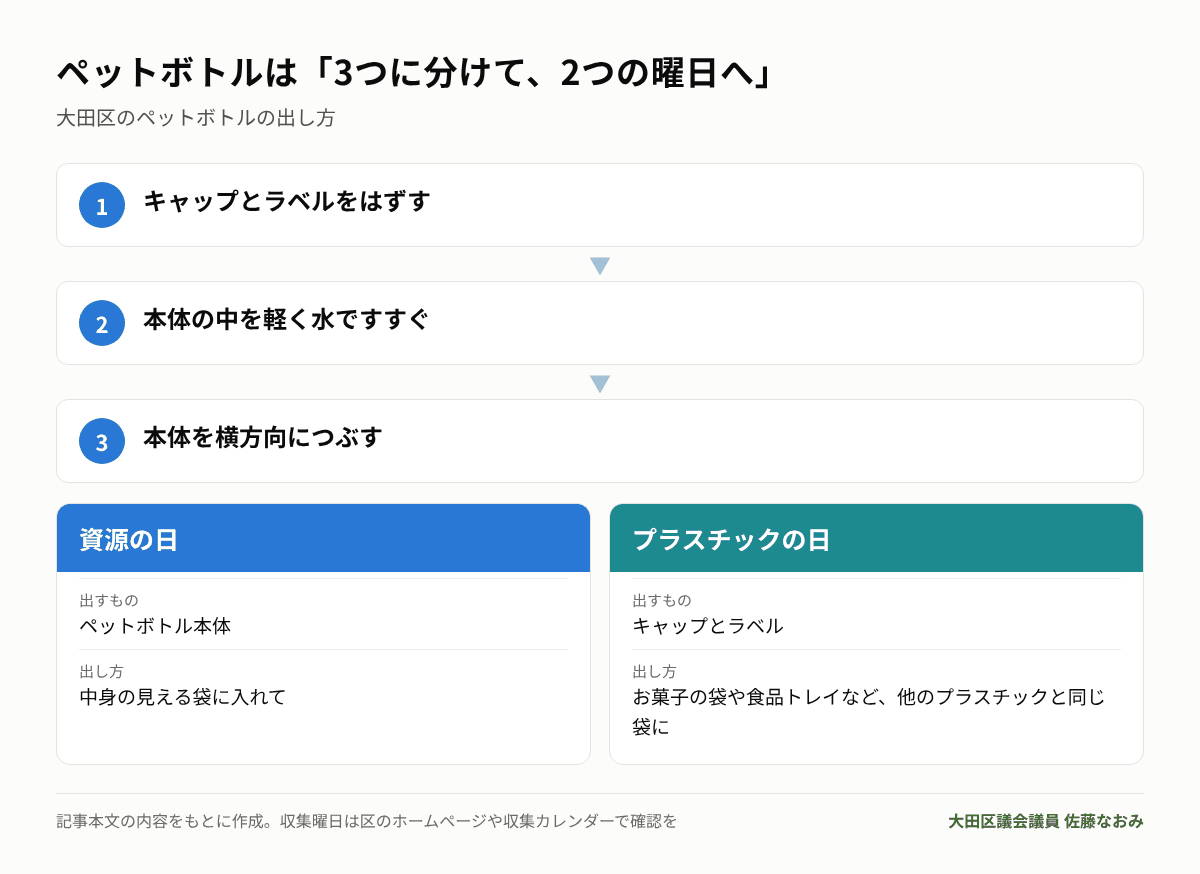
Task: Click "出すもの" label in the 資源の日 card
Action: pyautogui.click(x=109, y=600)
